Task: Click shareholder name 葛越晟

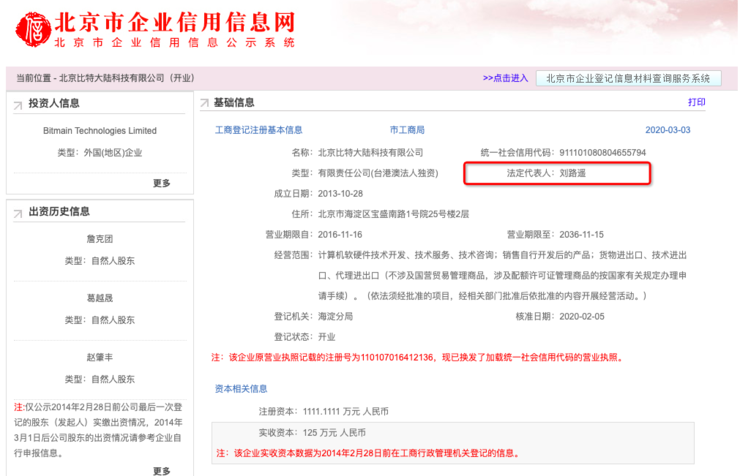Action: [x=100, y=298]
